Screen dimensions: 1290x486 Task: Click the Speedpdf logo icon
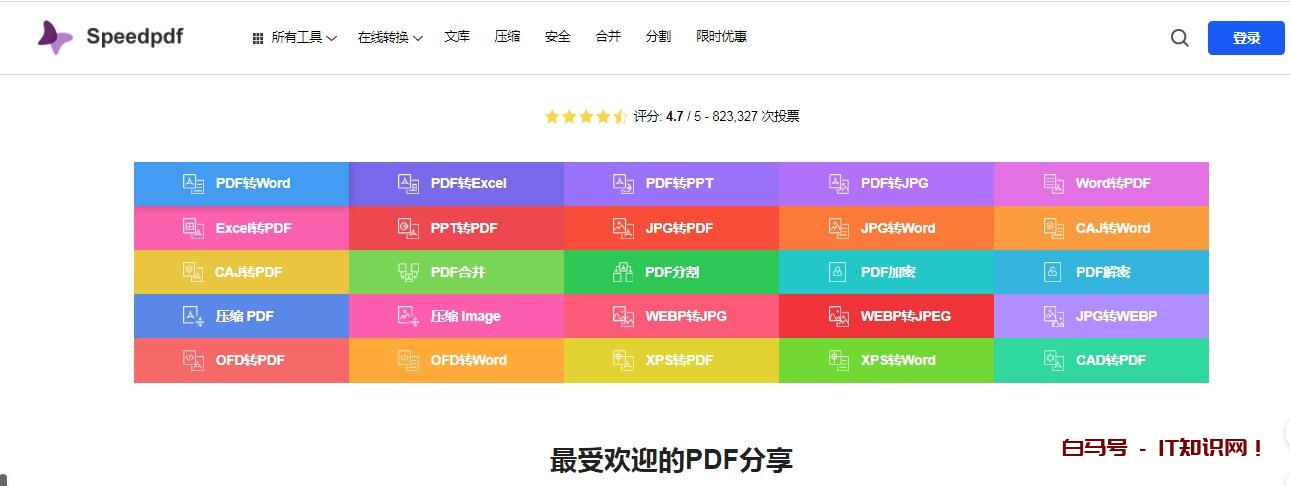(x=55, y=37)
